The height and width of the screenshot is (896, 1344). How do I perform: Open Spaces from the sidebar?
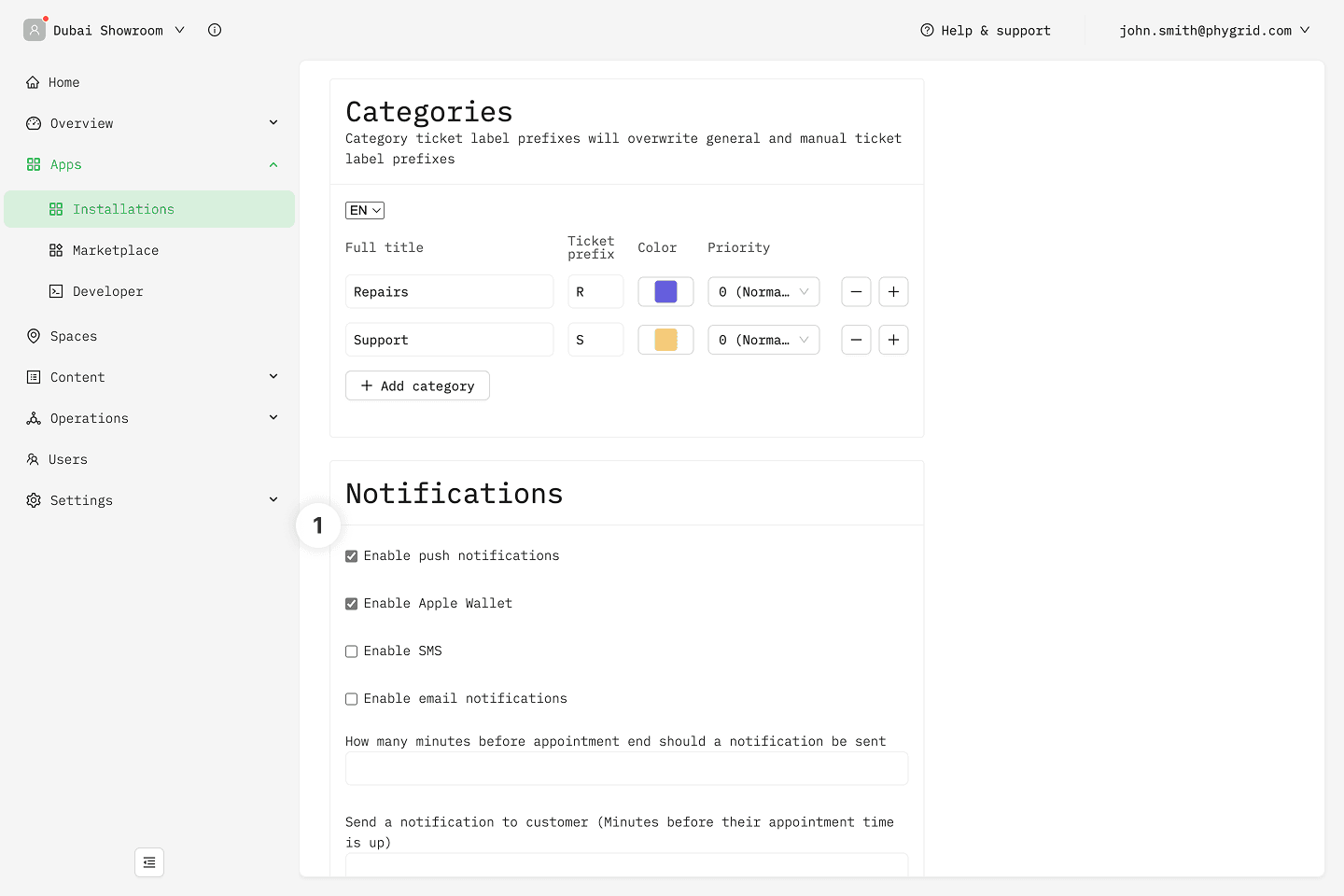pos(73,336)
